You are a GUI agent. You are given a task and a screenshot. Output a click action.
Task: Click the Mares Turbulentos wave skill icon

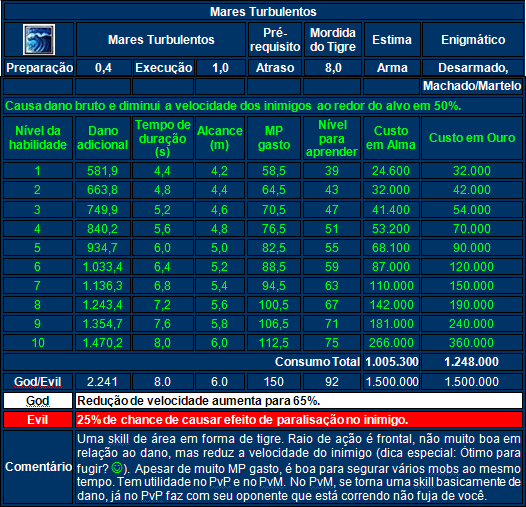(x=39, y=40)
